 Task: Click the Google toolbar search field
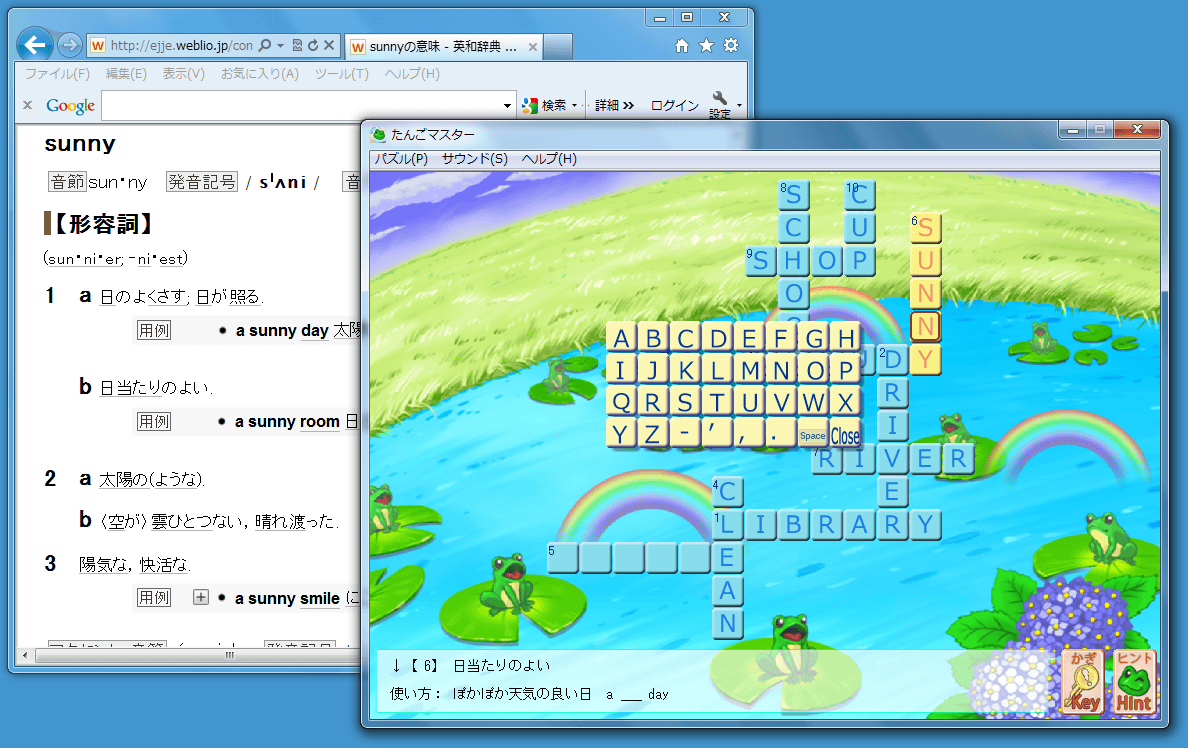click(302, 105)
